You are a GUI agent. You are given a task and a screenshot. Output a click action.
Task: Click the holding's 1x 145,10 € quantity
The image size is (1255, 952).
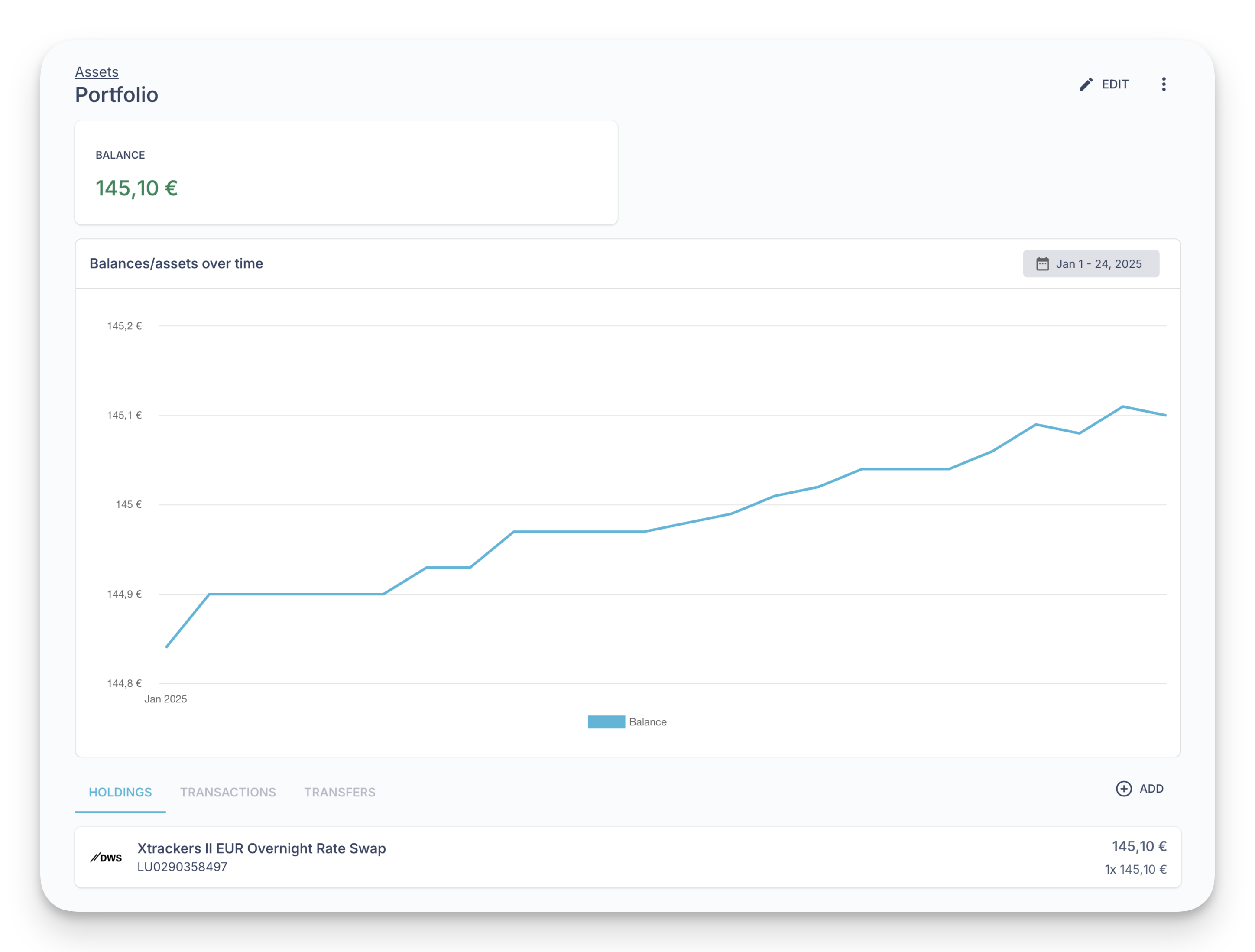pyautogui.click(x=1135, y=869)
